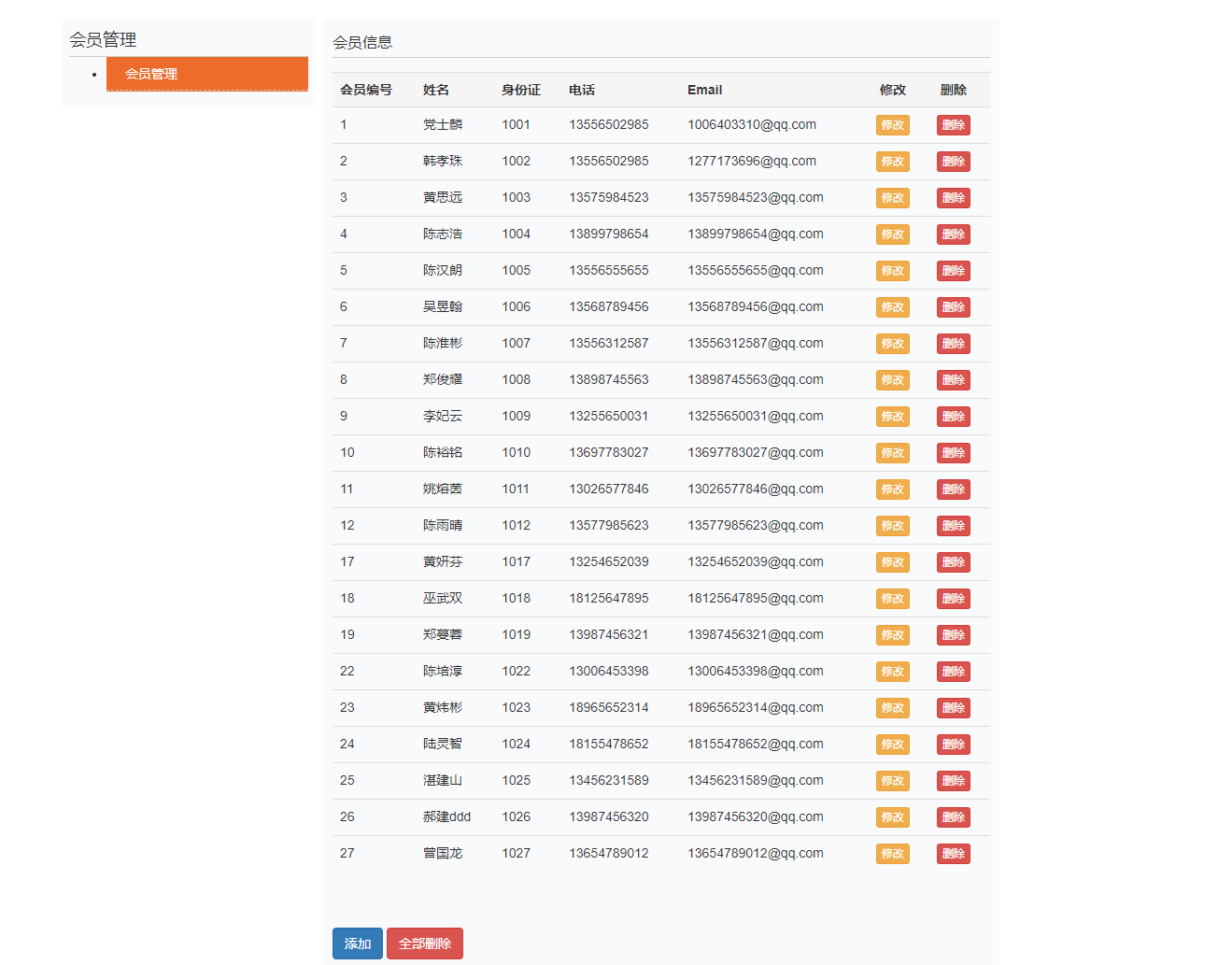Image resolution: width=1232 pixels, height=965 pixels.
Task: Delete the member with ID 1010
Action: [x=953, y=453]
